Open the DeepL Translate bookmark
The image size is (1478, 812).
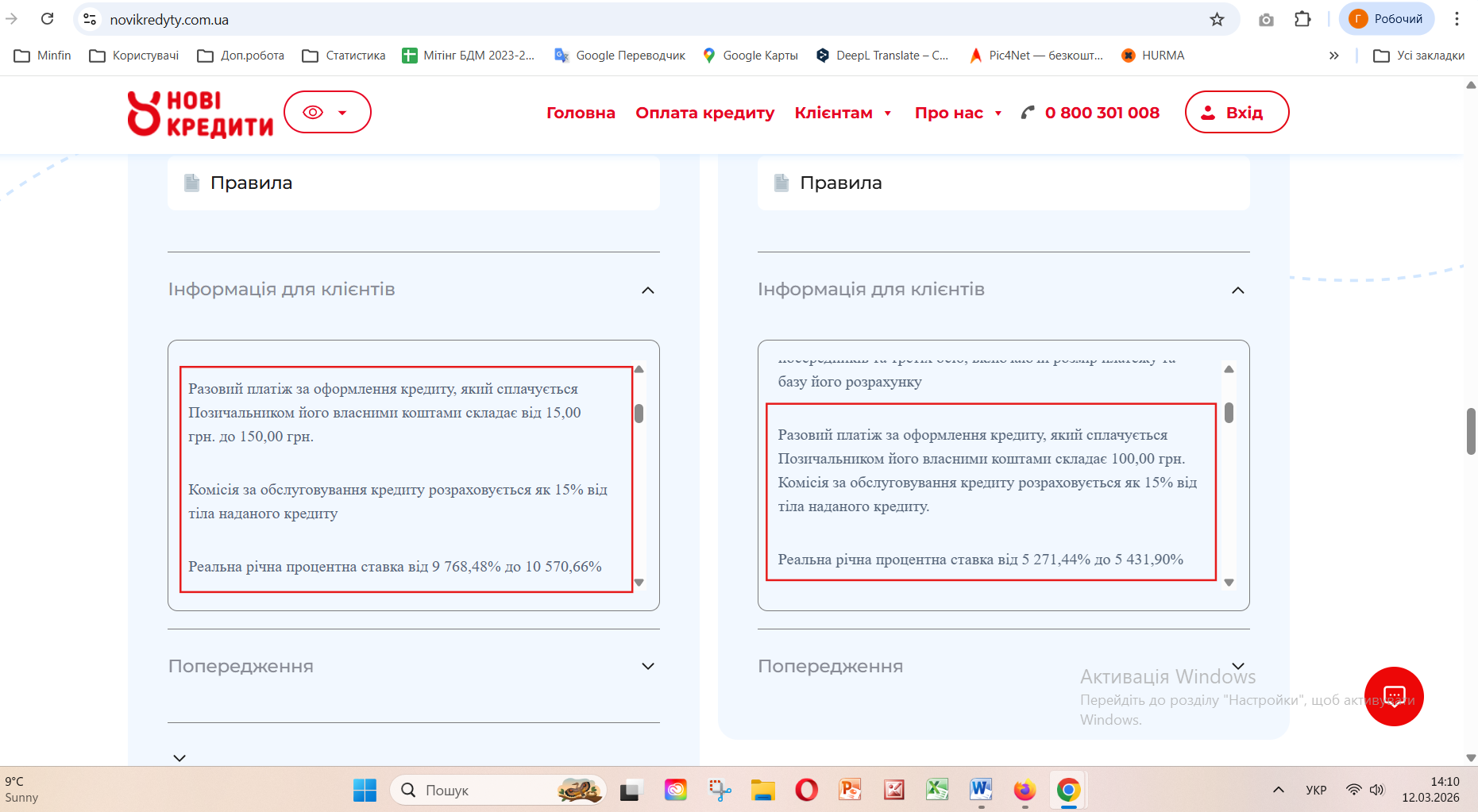882,56
